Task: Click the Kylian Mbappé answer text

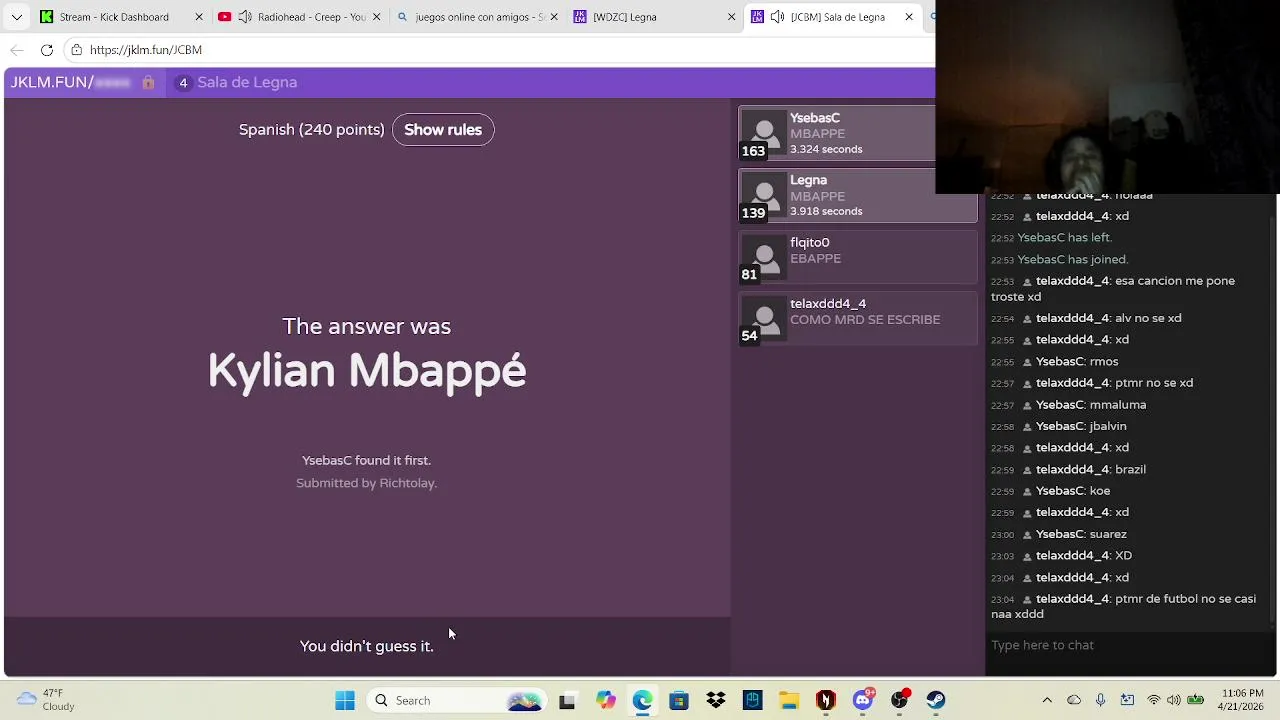Action: coord(367,371)
